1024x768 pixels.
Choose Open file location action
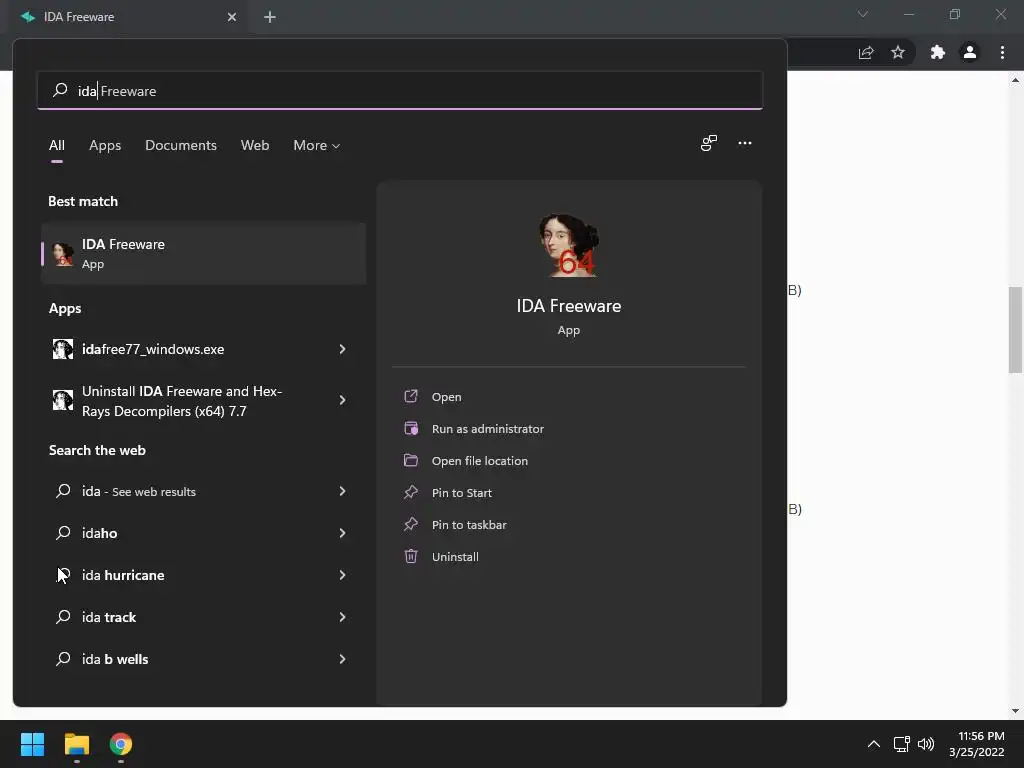click(x=480, y=461)
